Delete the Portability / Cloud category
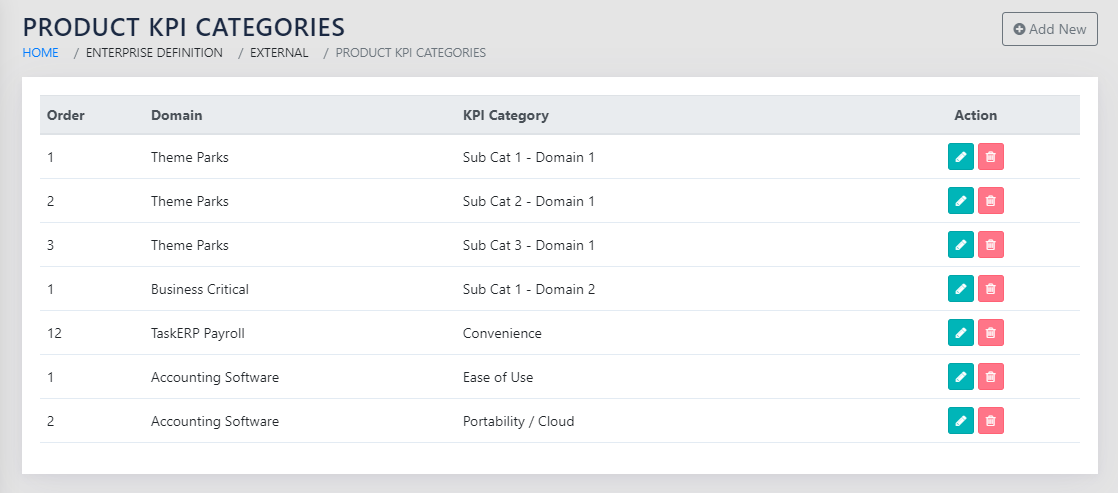The height and width of the screenshot is (493, 1118). (990, 421)
